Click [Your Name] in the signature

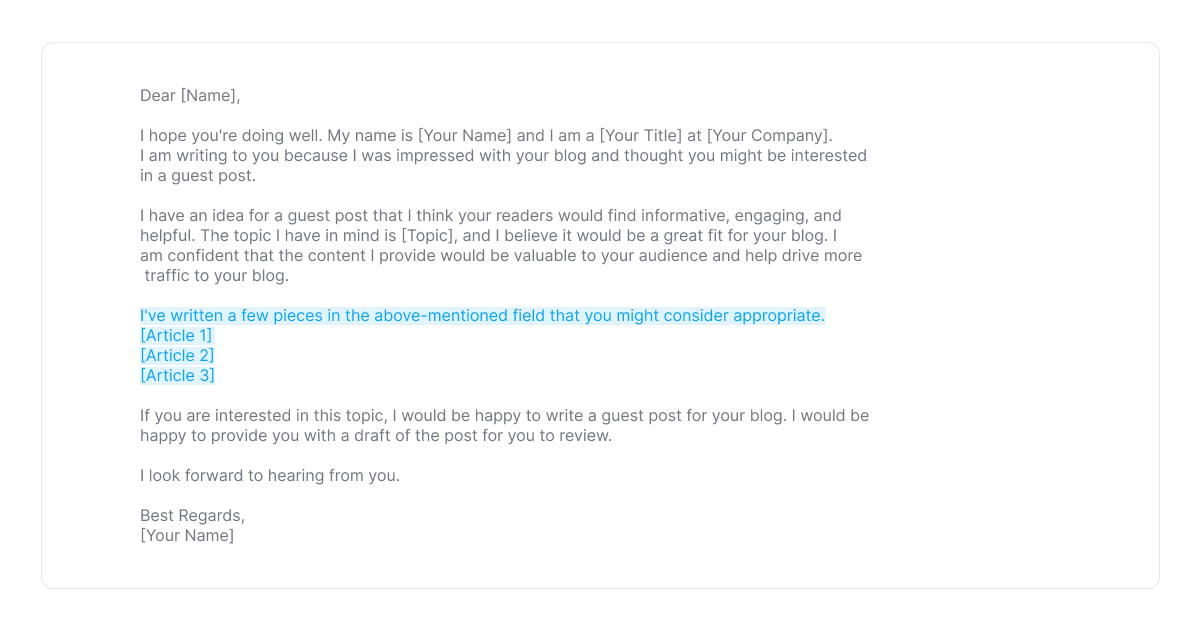[187, 536]
